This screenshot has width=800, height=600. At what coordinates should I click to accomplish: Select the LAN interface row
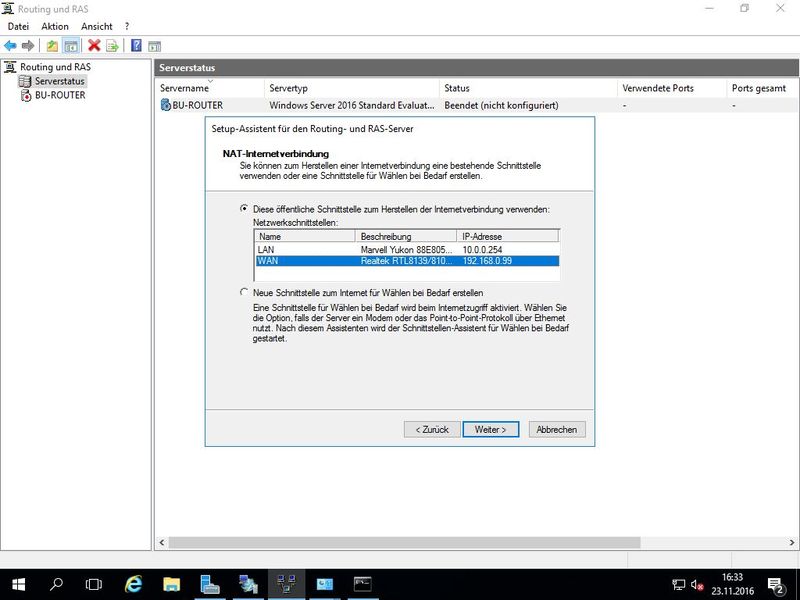407,249
